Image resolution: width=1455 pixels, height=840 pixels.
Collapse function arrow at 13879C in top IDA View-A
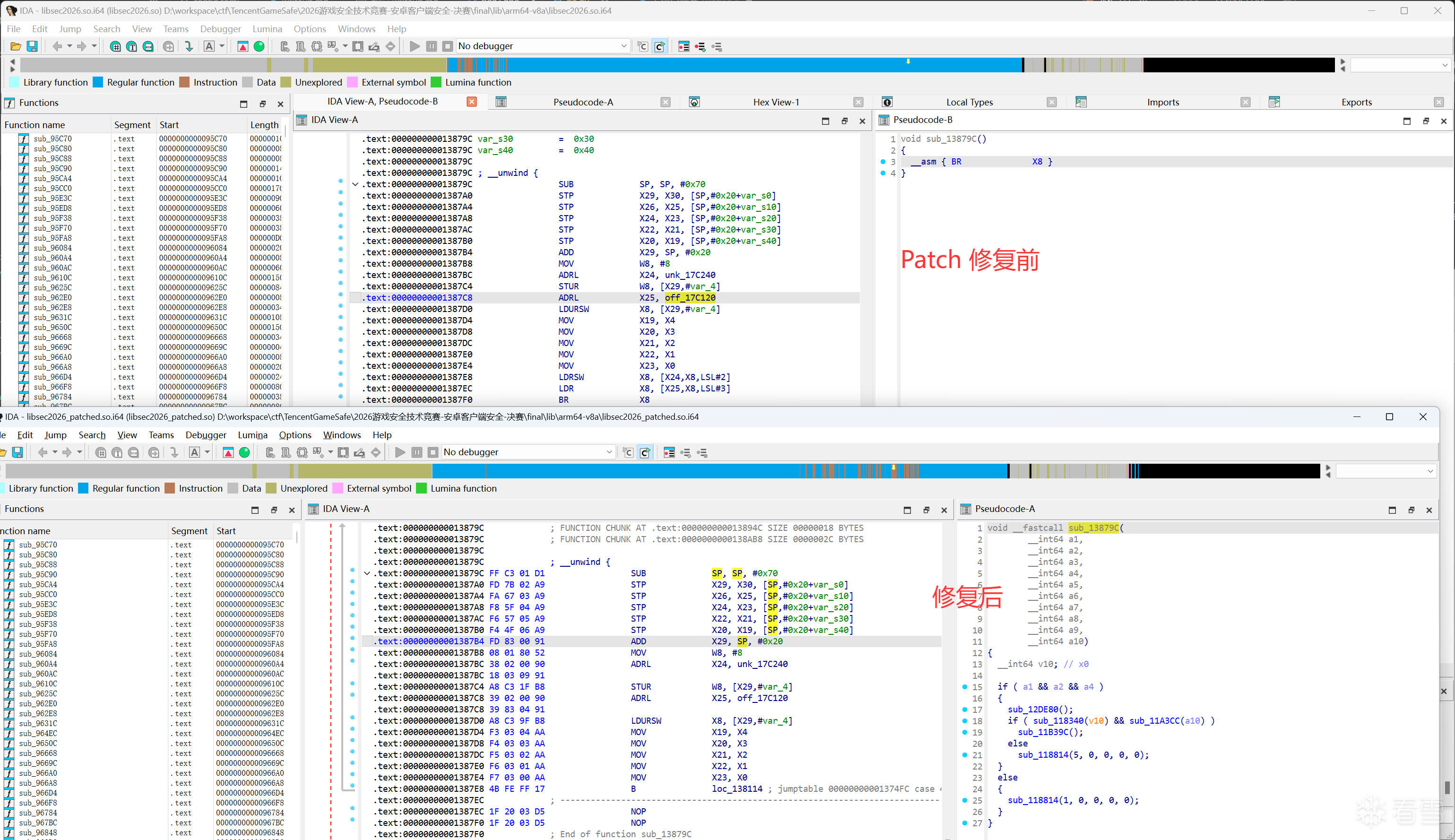coord(355,185)
